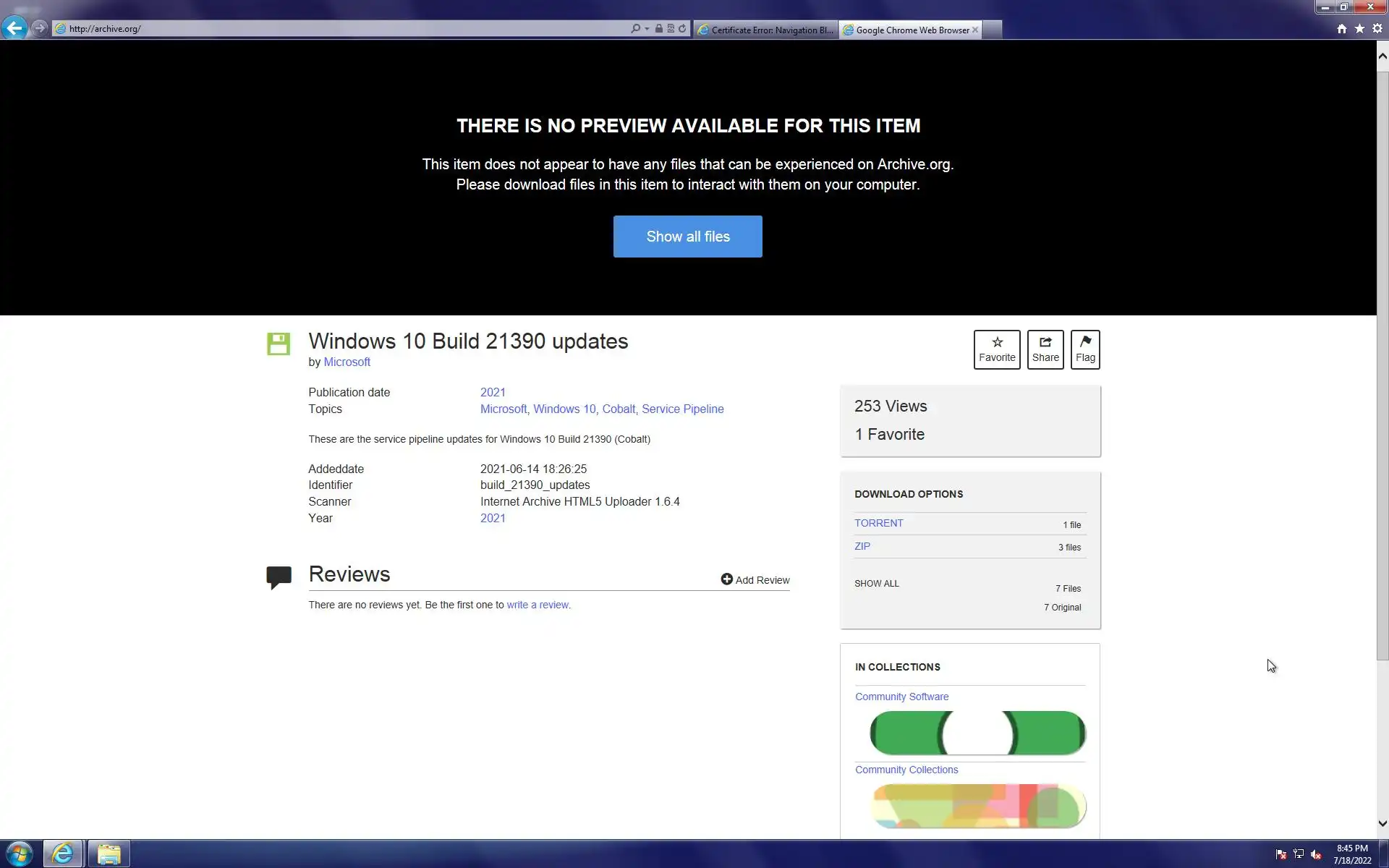Open Windows Explorer from the taskbar

coord(109,854)
